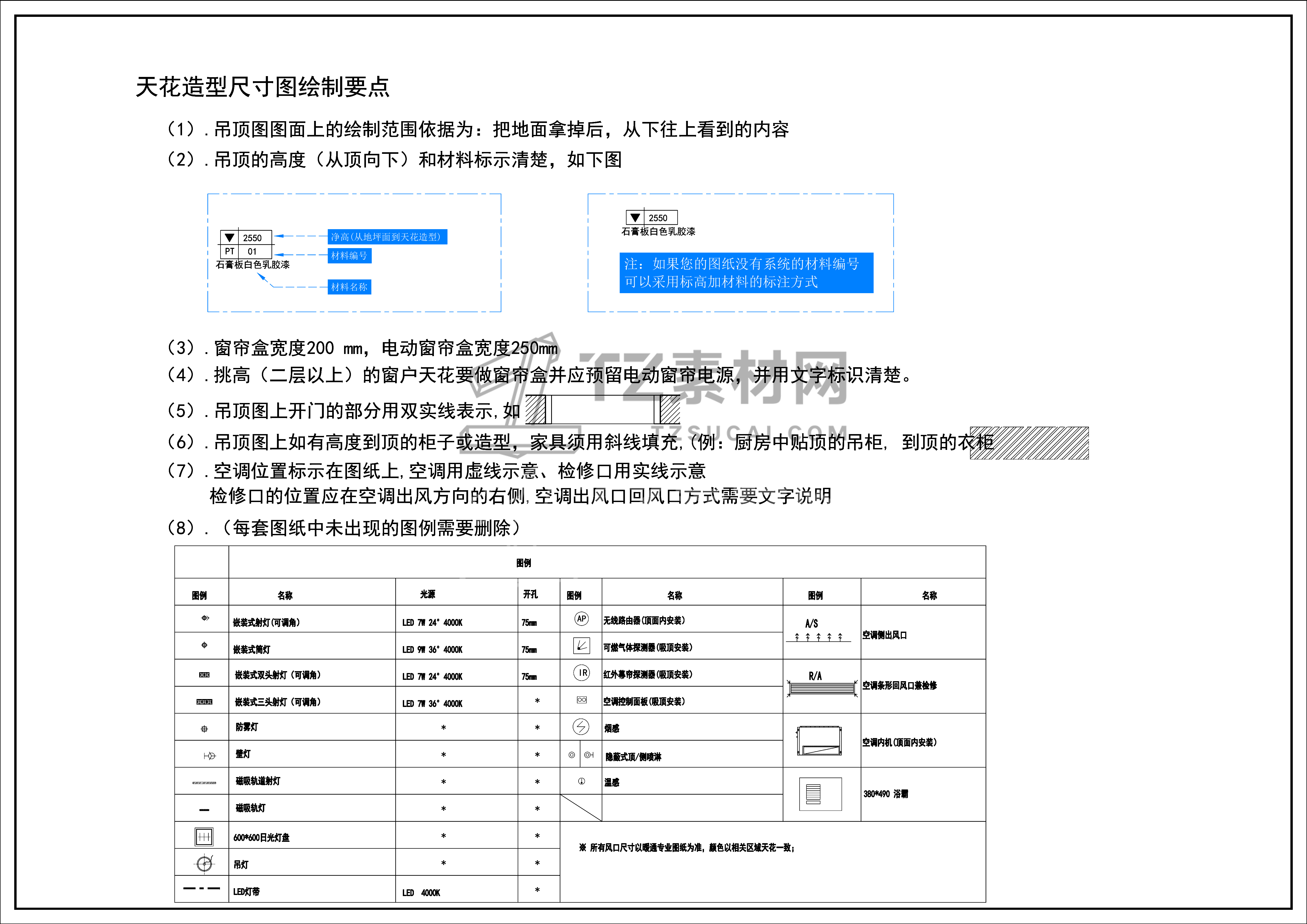This screenshot has width=1307, height=924.
Task: Click the AP wireless router legend symbol
Action: [581, 619]
